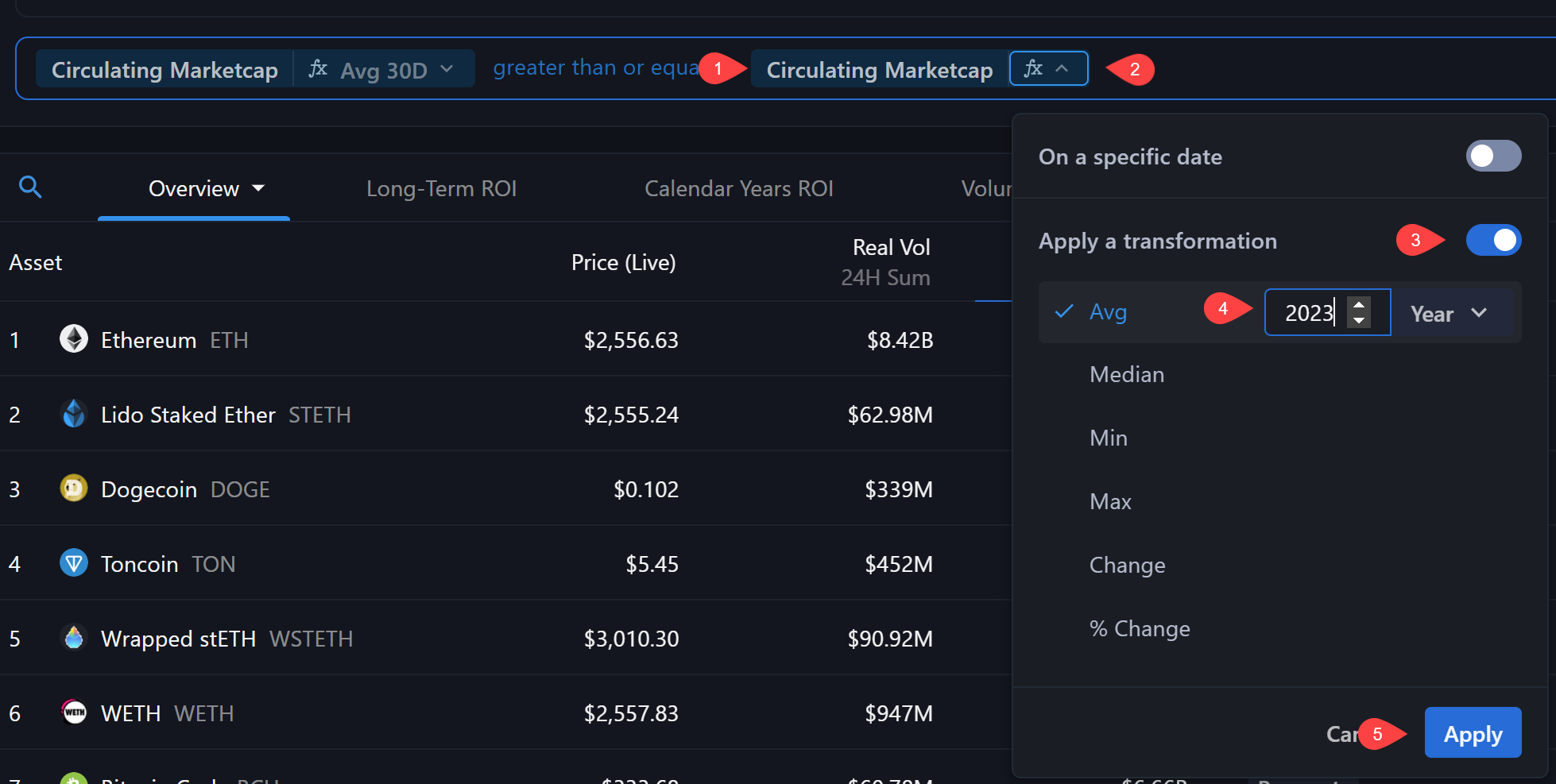
Task: Click the $90.92M Wrapped stETH volume
Action: point(890,639)
